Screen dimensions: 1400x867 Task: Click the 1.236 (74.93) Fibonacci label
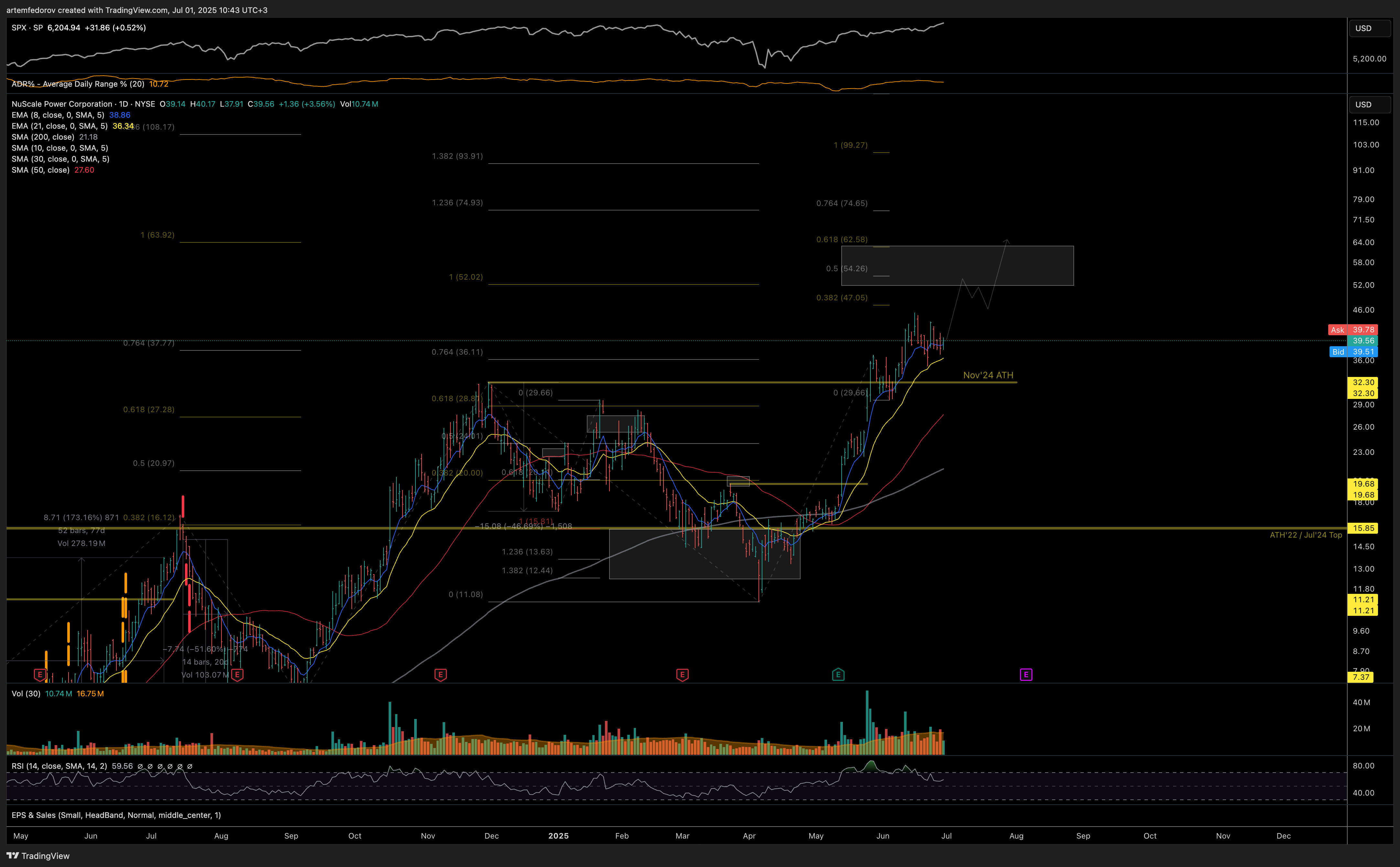[457, 202]
